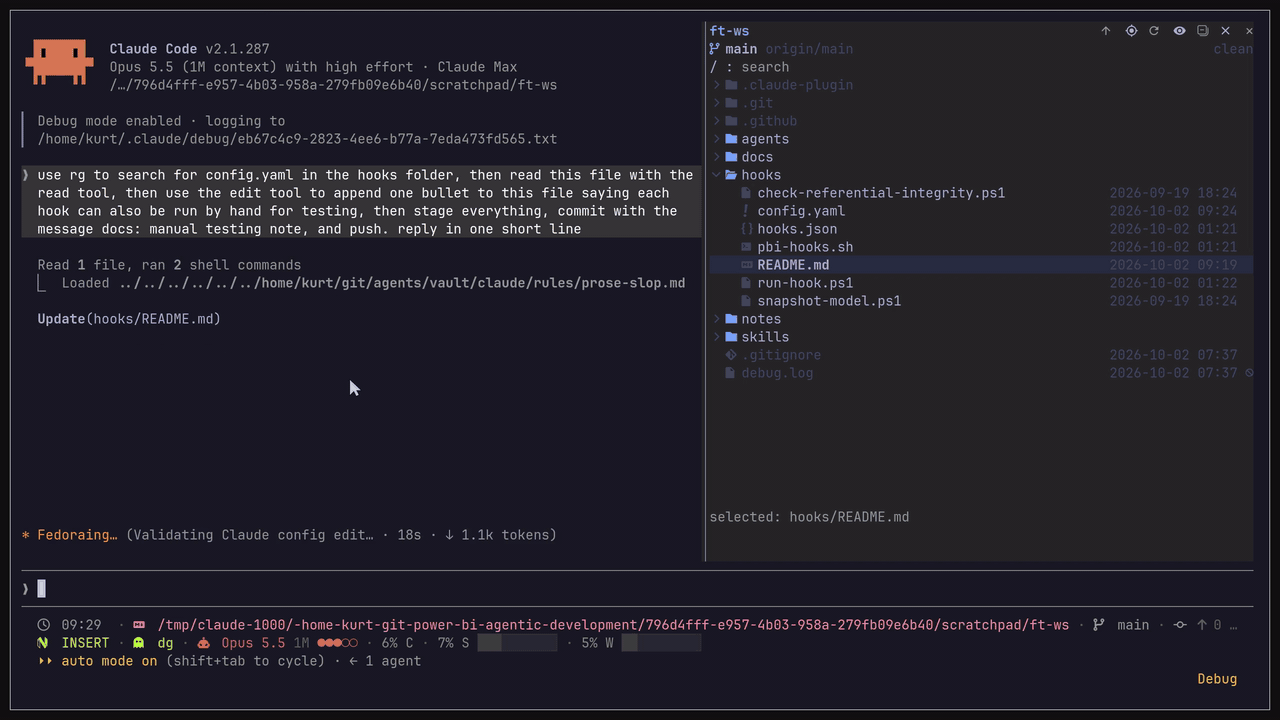Collapse all folders using the collapse icon
Screen dimensions: 1280x720
pos(1203,31)
